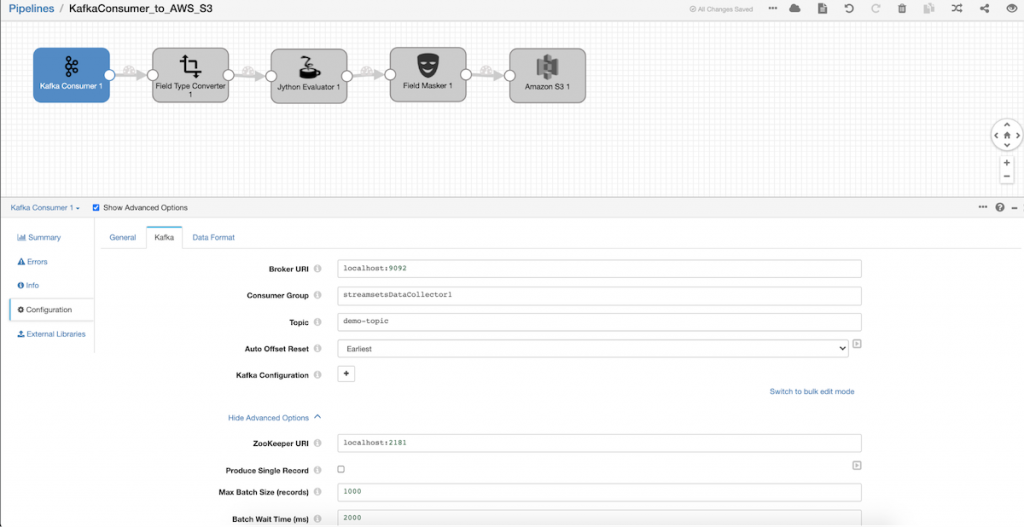Click info icon beside Auto Offset Reset
The width and height of the screenshot is (1024, 527).
(318, 349)
